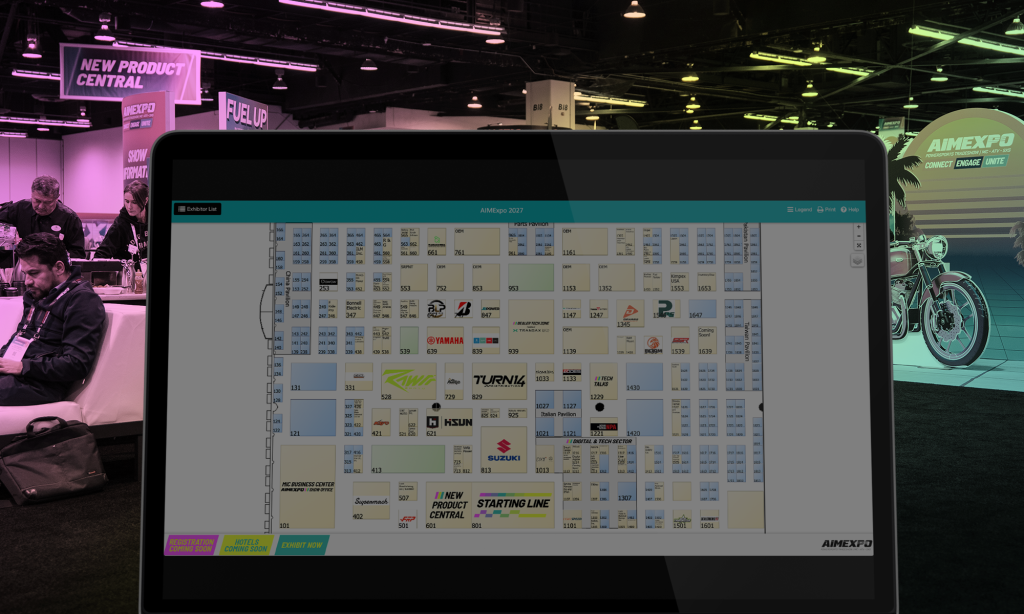1024x614 pixels.
Task: Select the BLP logo booth
Action: [x=436, y=309]
